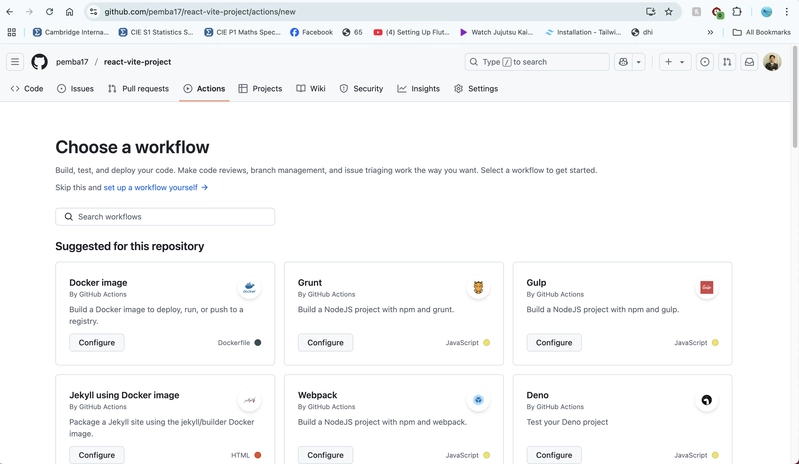Configure the Grunt workflow
This screenshot has height=464, width=799.
325,343
